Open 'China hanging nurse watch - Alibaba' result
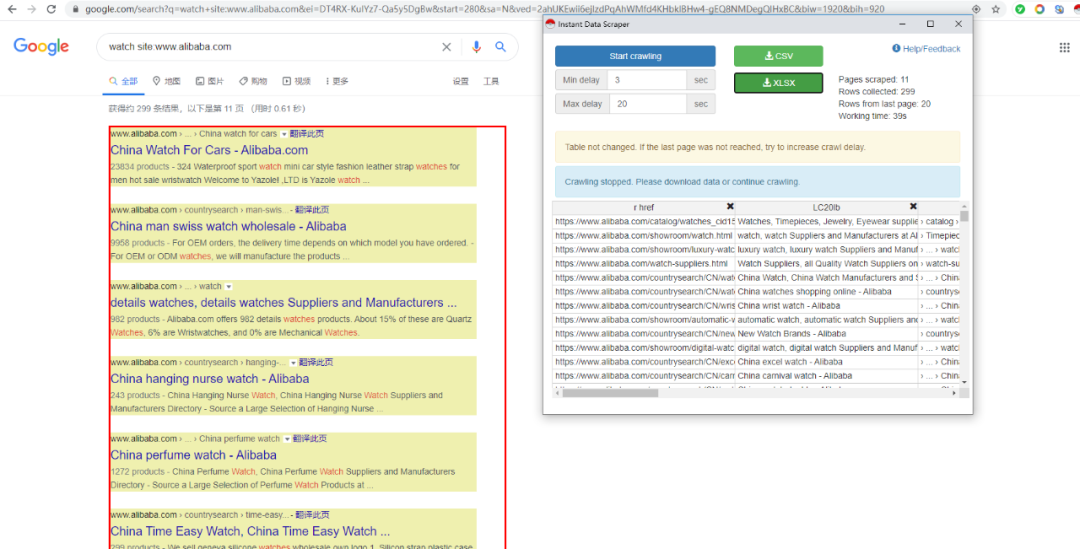1080x549 pixels. coord(209,379)
